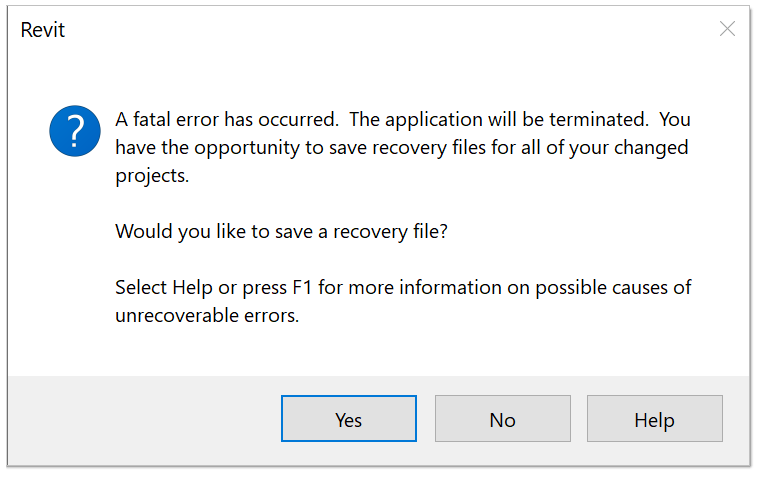Click the Revit title text
760x477 pixels.
click(x=43, y=30)
